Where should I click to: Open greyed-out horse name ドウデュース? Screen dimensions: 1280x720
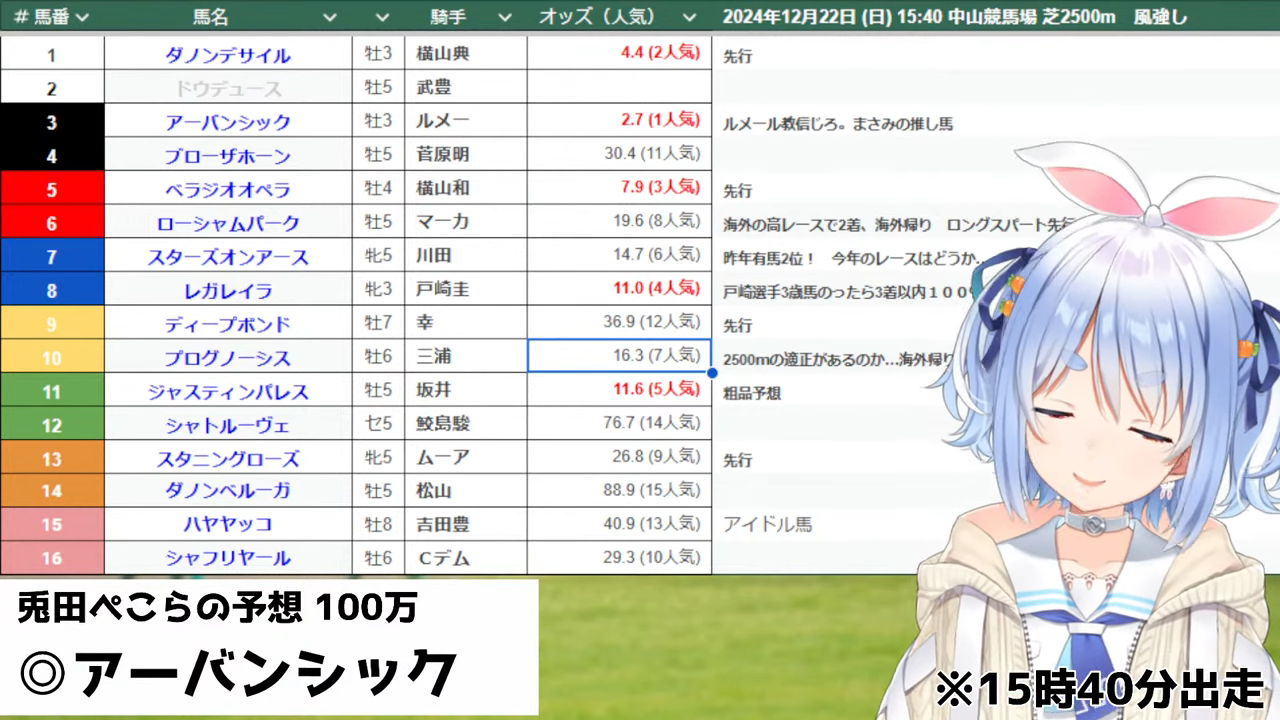pyautogui.click(x=228, y=88)
